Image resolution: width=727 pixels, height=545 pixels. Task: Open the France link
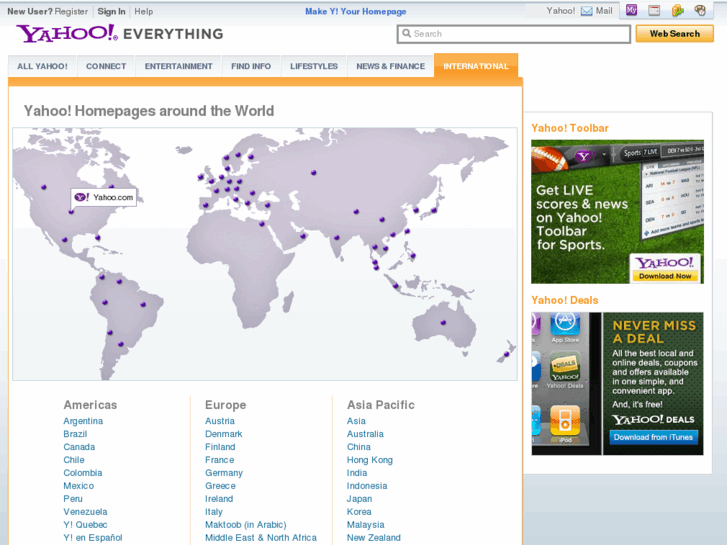(x=219, y=460)
